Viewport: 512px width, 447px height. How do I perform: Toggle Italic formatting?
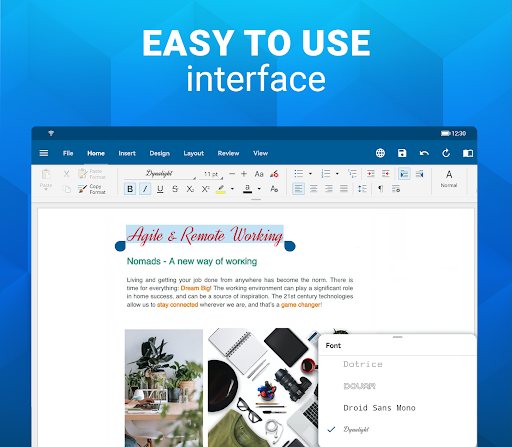(145, 189)
